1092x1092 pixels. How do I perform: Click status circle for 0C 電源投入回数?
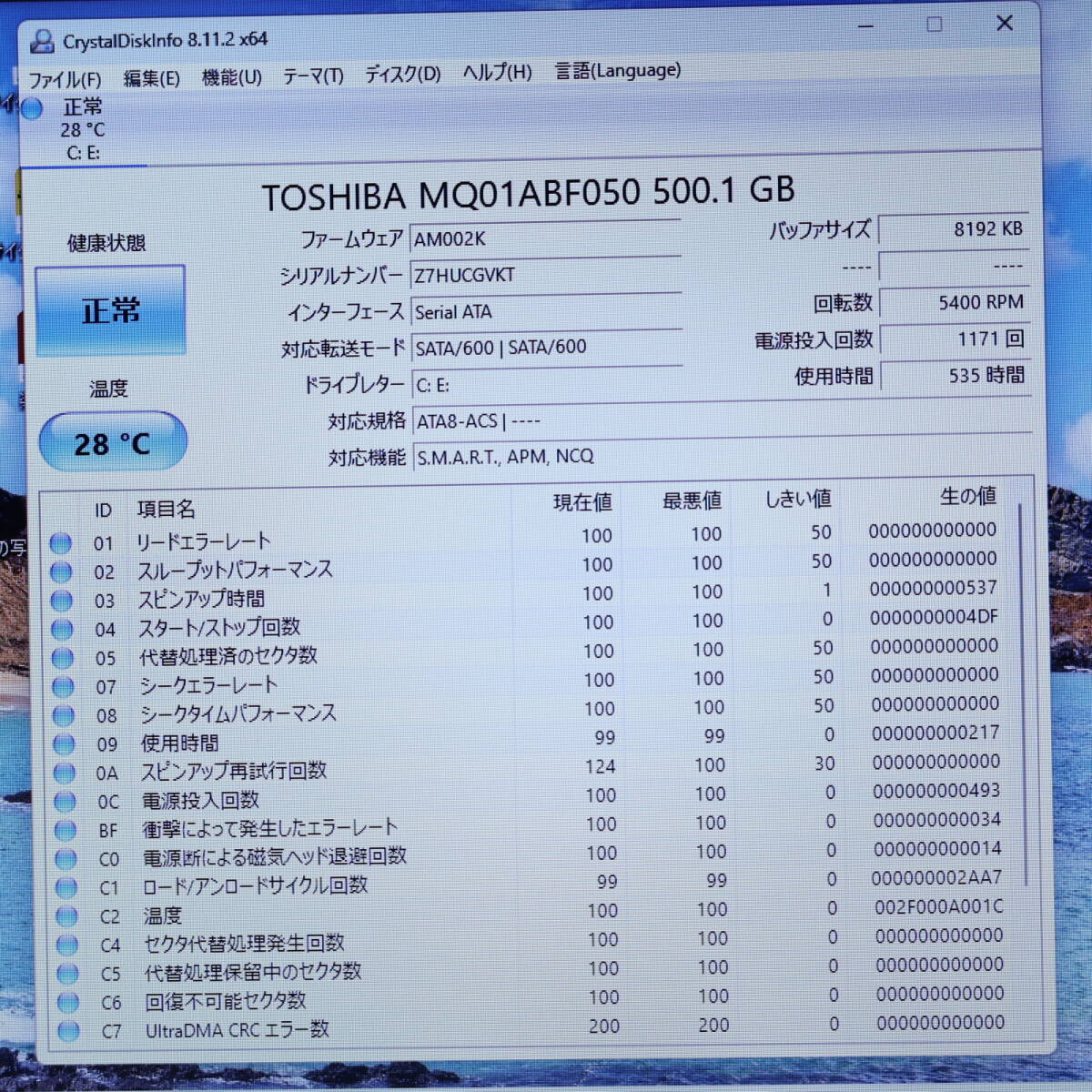pos(65,802)
